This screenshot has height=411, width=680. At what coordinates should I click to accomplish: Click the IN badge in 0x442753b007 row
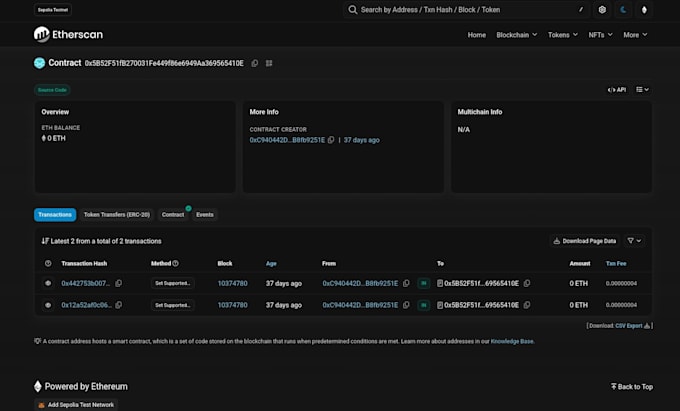[x=424, y=283]
